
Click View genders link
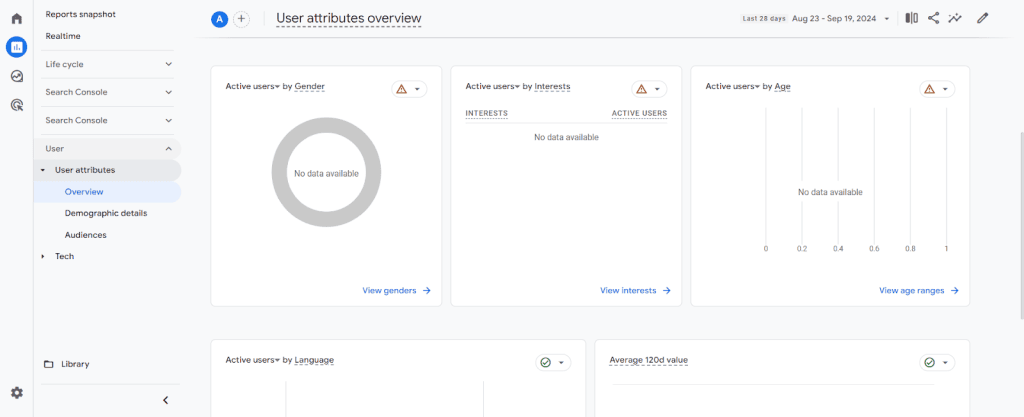pos(396,291)
